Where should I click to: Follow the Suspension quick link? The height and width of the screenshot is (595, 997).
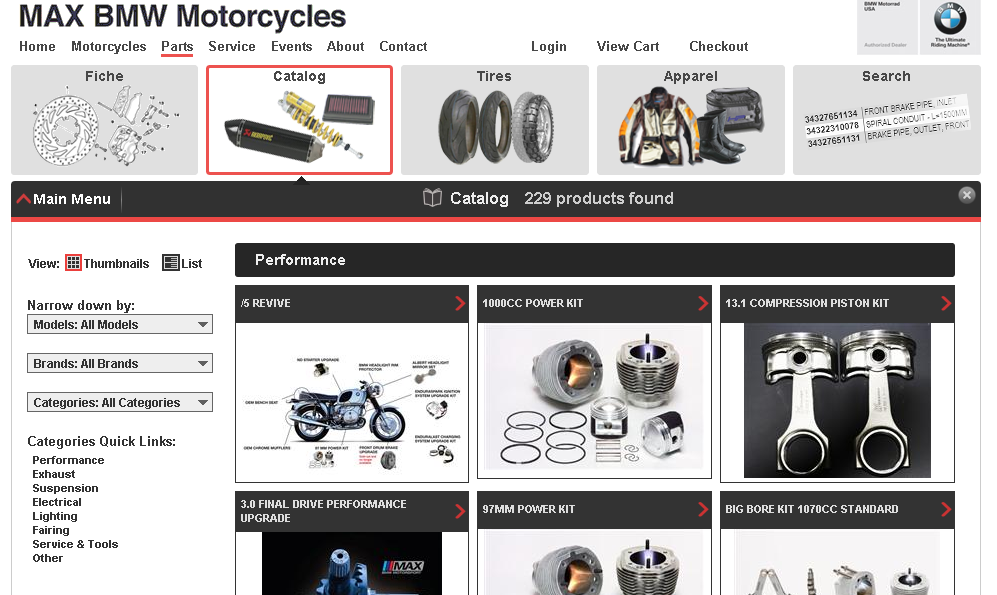(x=65, y=488)
